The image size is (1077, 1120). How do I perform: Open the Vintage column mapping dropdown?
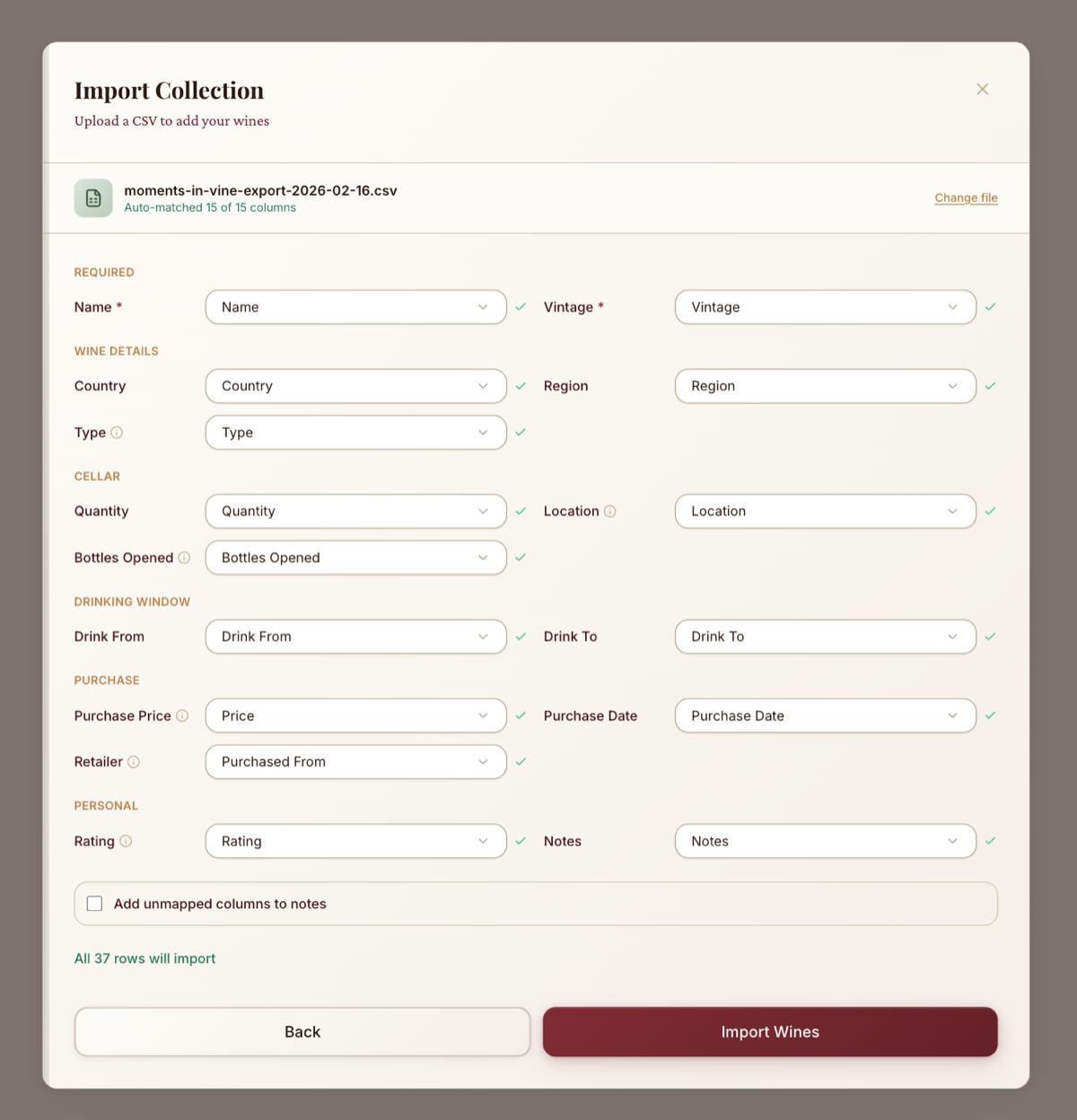[824, 306]
